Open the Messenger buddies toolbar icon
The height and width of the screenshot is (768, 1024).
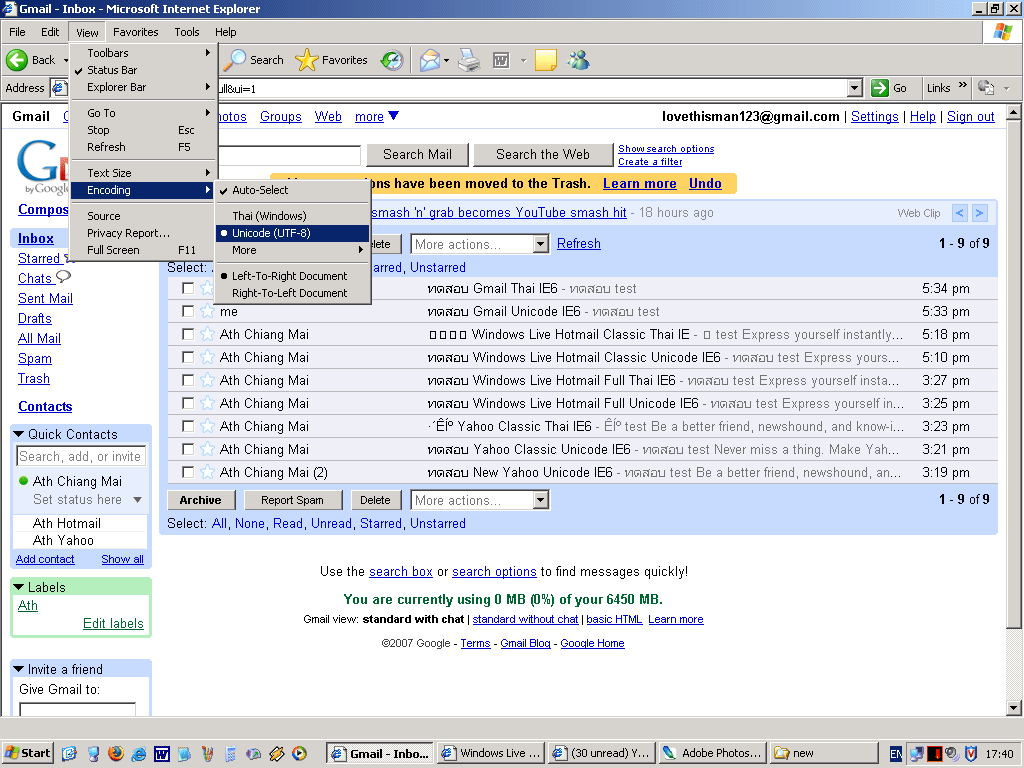[x=579, y=60]
